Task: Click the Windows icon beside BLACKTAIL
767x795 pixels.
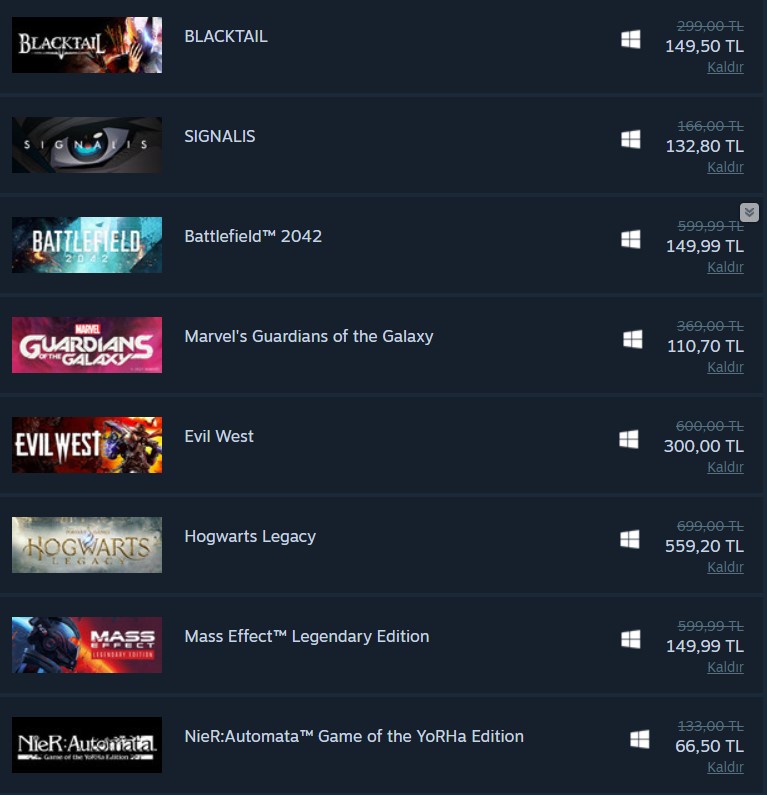Action: pyautogui.click(x=631, y=39)
